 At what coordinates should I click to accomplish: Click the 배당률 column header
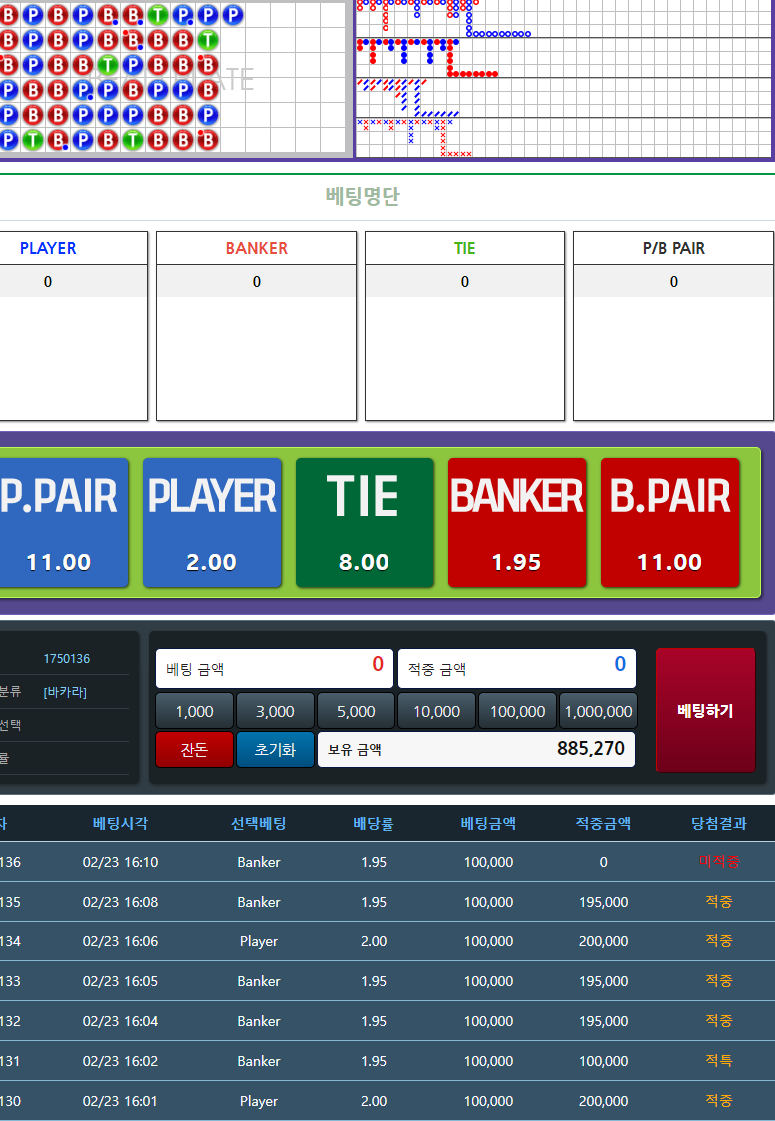click(x=374, y=823)
